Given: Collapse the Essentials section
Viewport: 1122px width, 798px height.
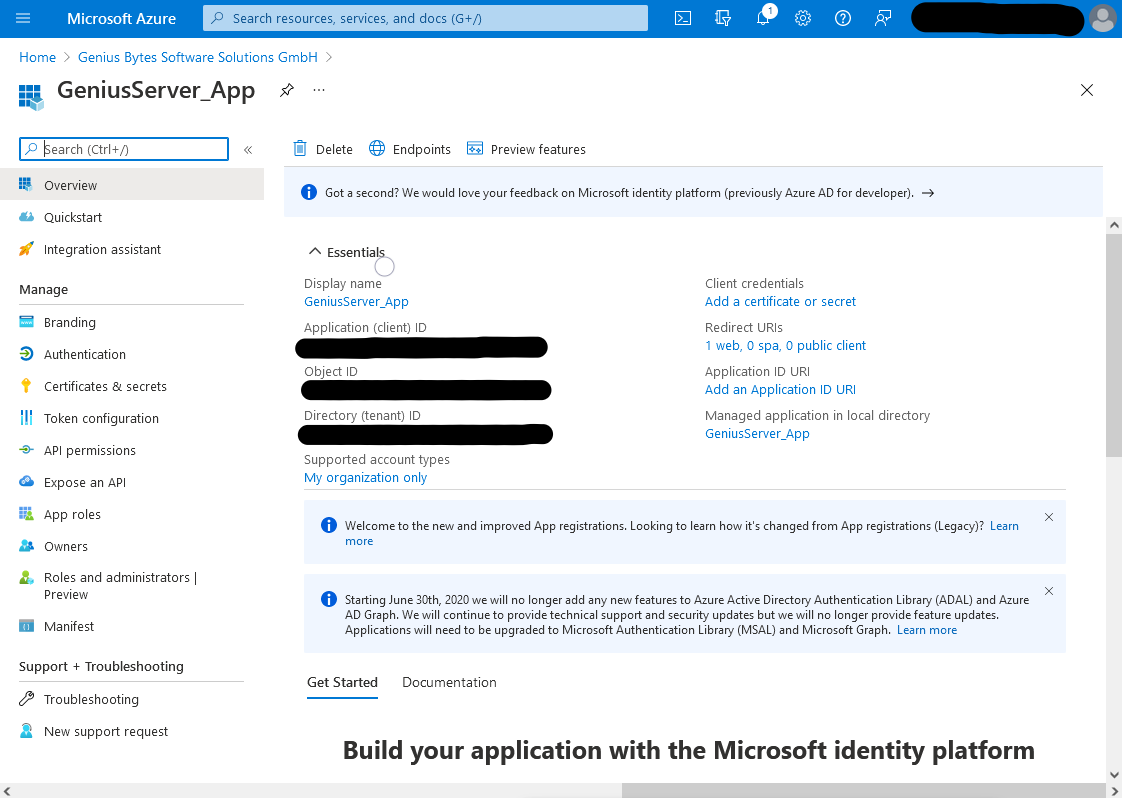Looking at the screenshot, I should coord(347,252).
